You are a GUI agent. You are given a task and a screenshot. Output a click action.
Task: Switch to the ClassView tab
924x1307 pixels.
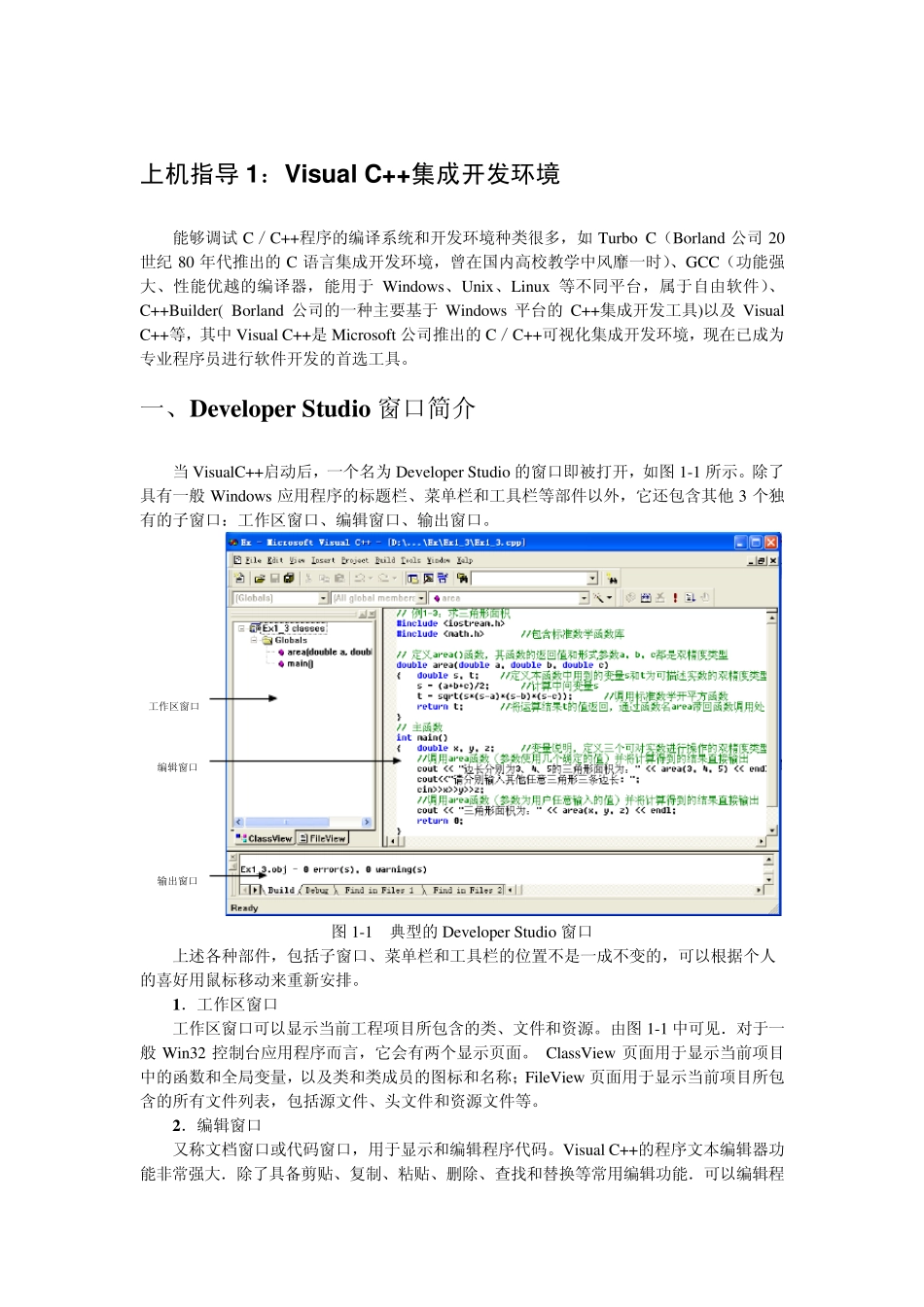264,838
